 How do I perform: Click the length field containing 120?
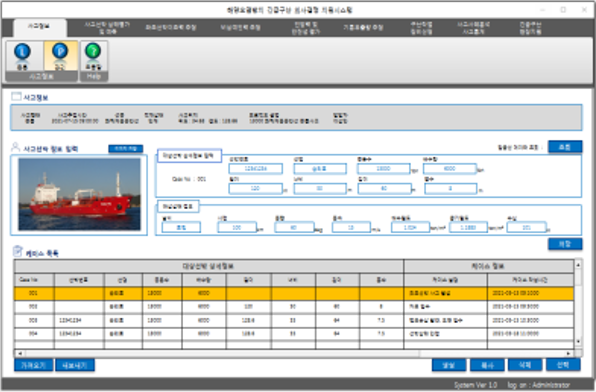coord(255,188)
